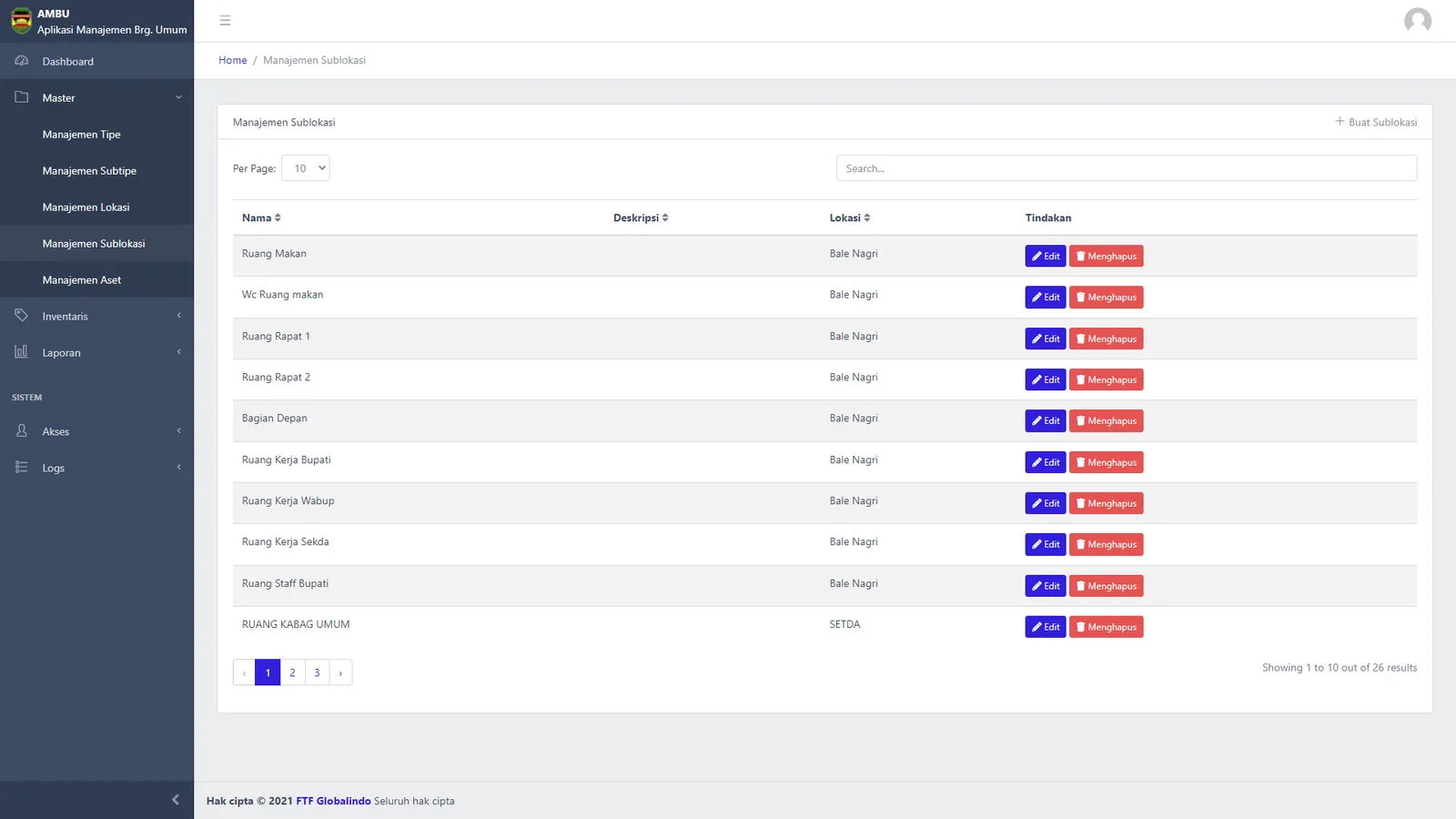Go to next page arrow
This screenshot has height=819, width=1456.
[340, 672]
